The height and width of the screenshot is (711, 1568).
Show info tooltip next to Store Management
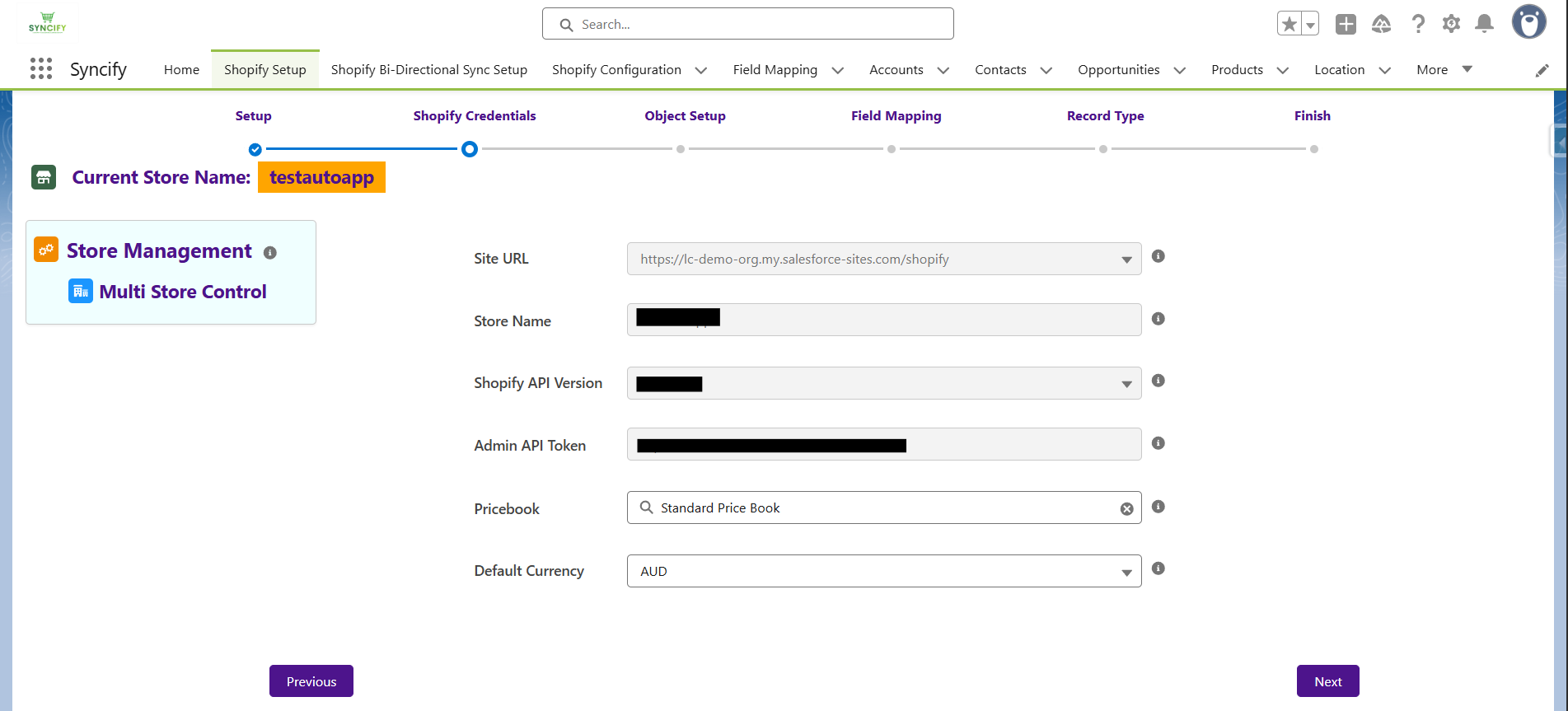click(269, 253)
